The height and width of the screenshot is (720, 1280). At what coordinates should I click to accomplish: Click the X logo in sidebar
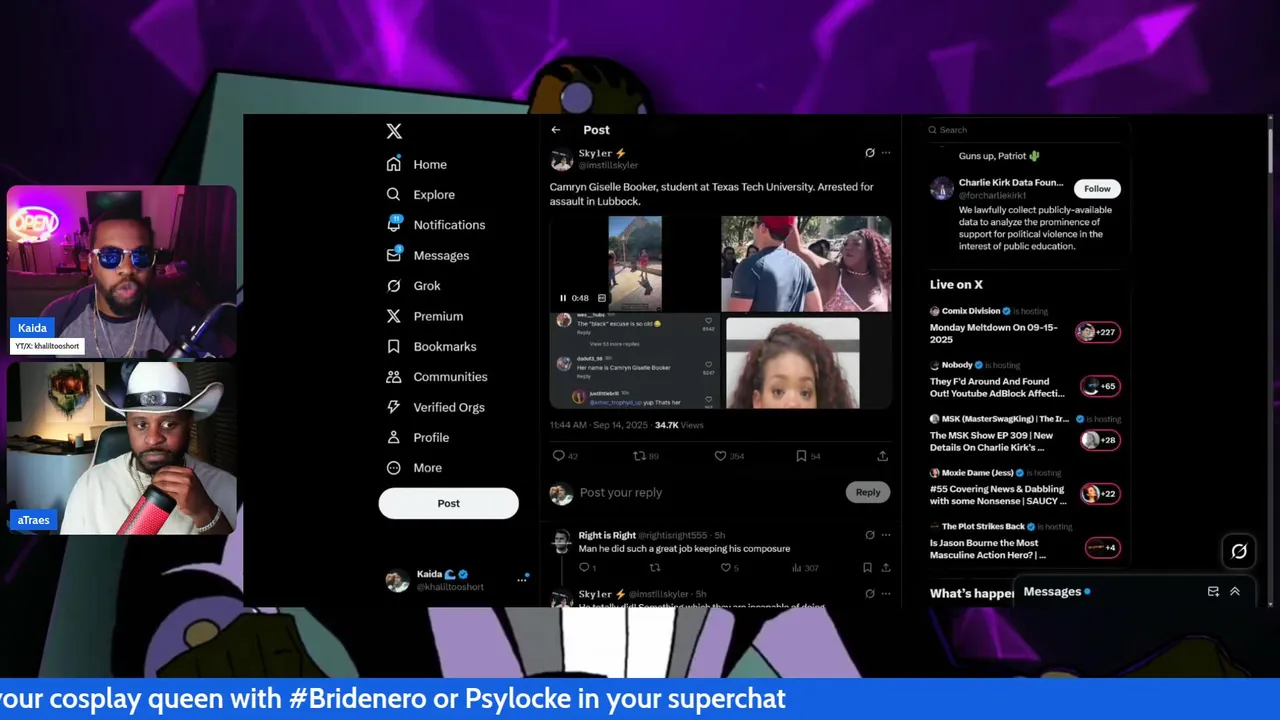pos(394,131)
